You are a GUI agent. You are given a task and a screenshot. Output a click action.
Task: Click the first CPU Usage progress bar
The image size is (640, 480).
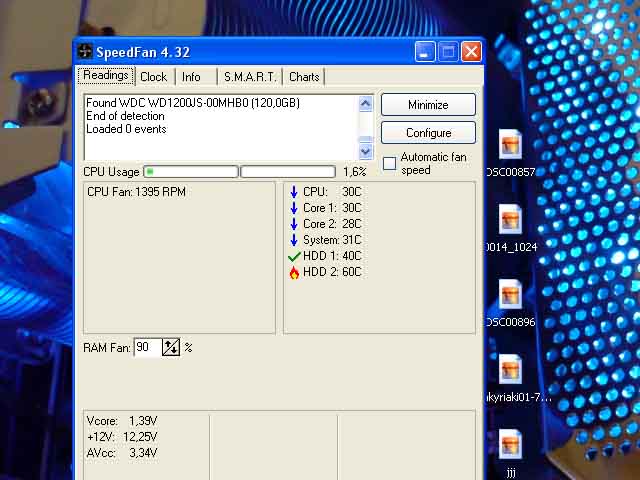click(191, 172)
